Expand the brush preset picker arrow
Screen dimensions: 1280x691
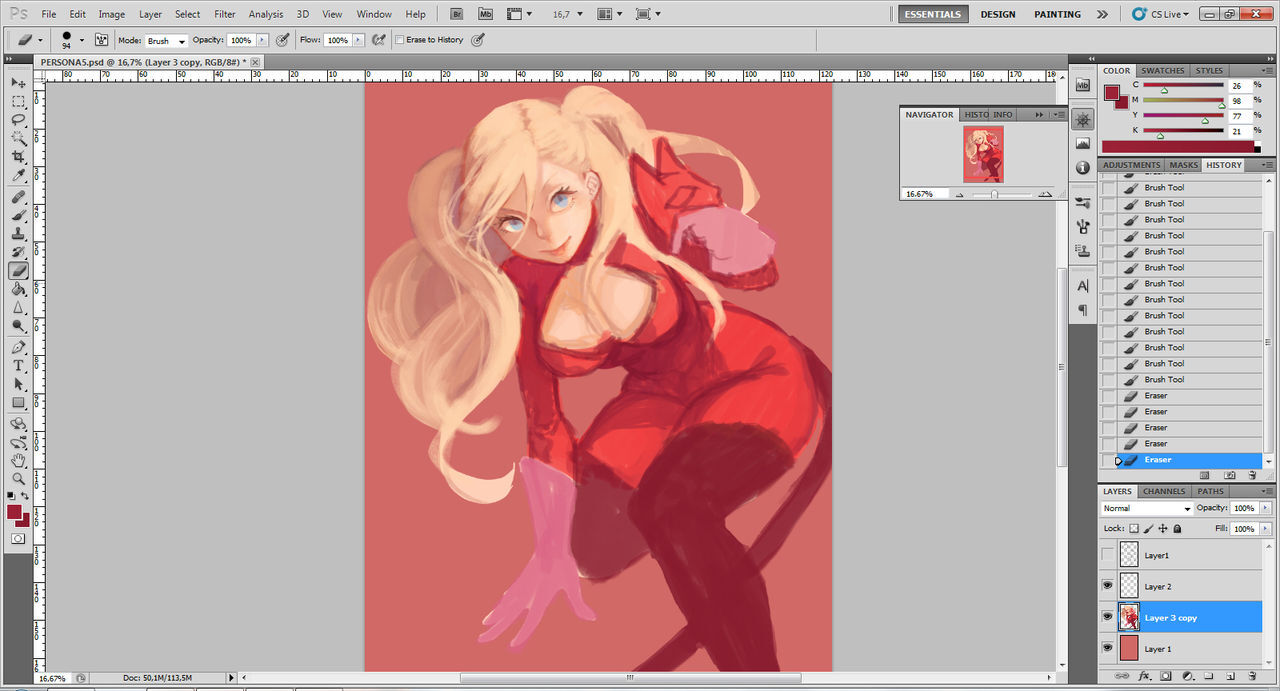pyautogui.click(x=81, y=41)
